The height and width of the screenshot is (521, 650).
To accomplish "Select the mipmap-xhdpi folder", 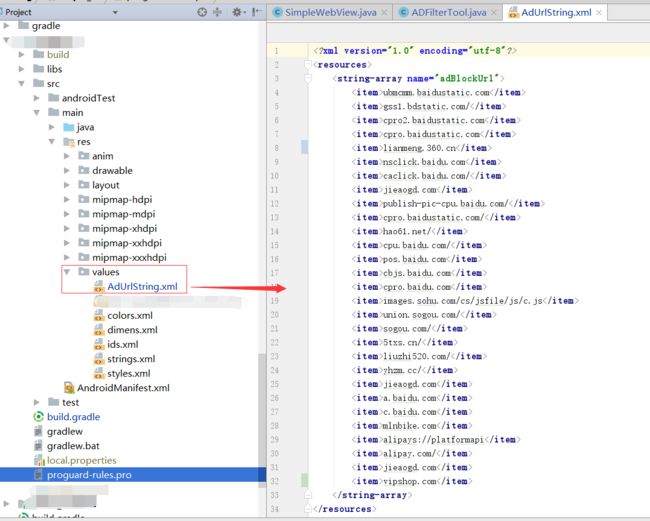I will pos(124,229).
